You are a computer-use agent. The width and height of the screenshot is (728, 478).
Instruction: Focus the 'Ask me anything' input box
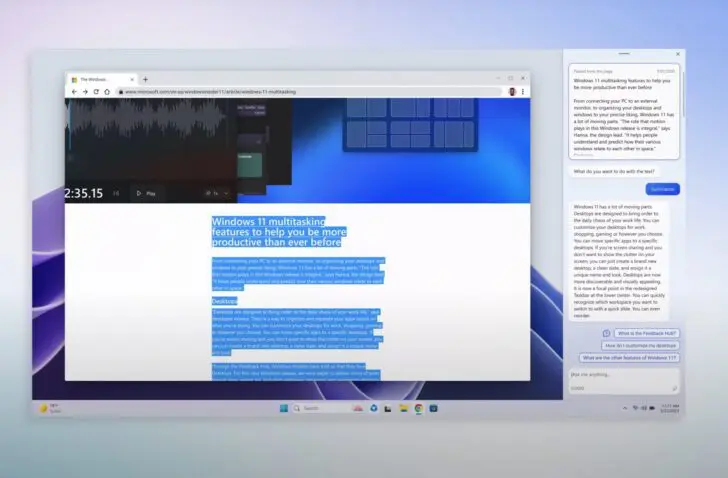click(x=624, y=381)
